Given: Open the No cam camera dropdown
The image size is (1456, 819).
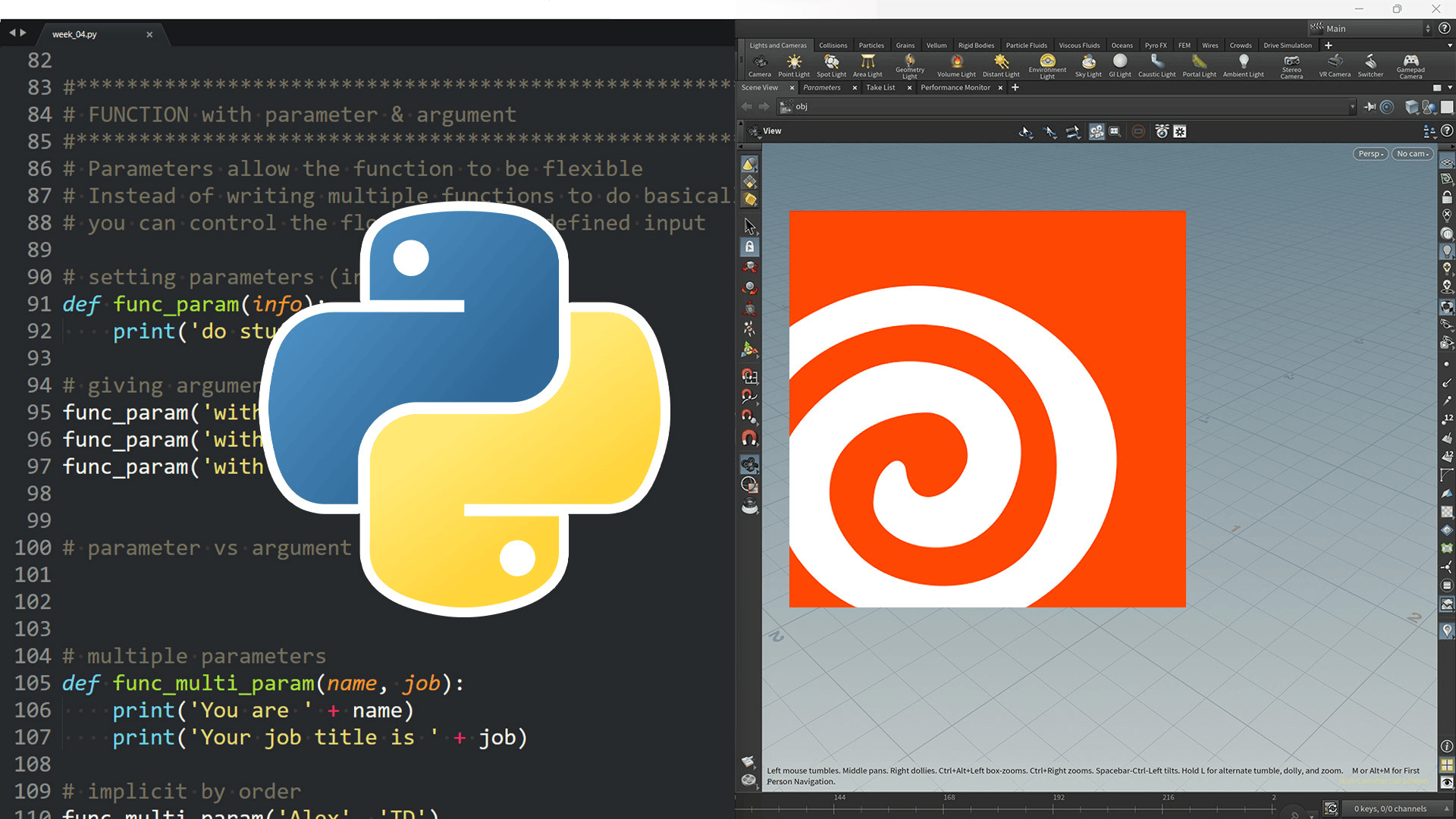Looking at the screenshot, I should pyautogui.click(x=1412, y=154).
